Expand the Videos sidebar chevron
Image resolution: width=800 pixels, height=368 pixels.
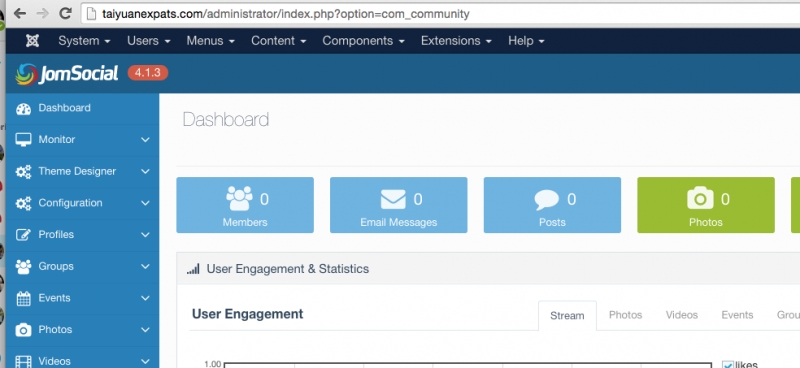tap(145, 361)
